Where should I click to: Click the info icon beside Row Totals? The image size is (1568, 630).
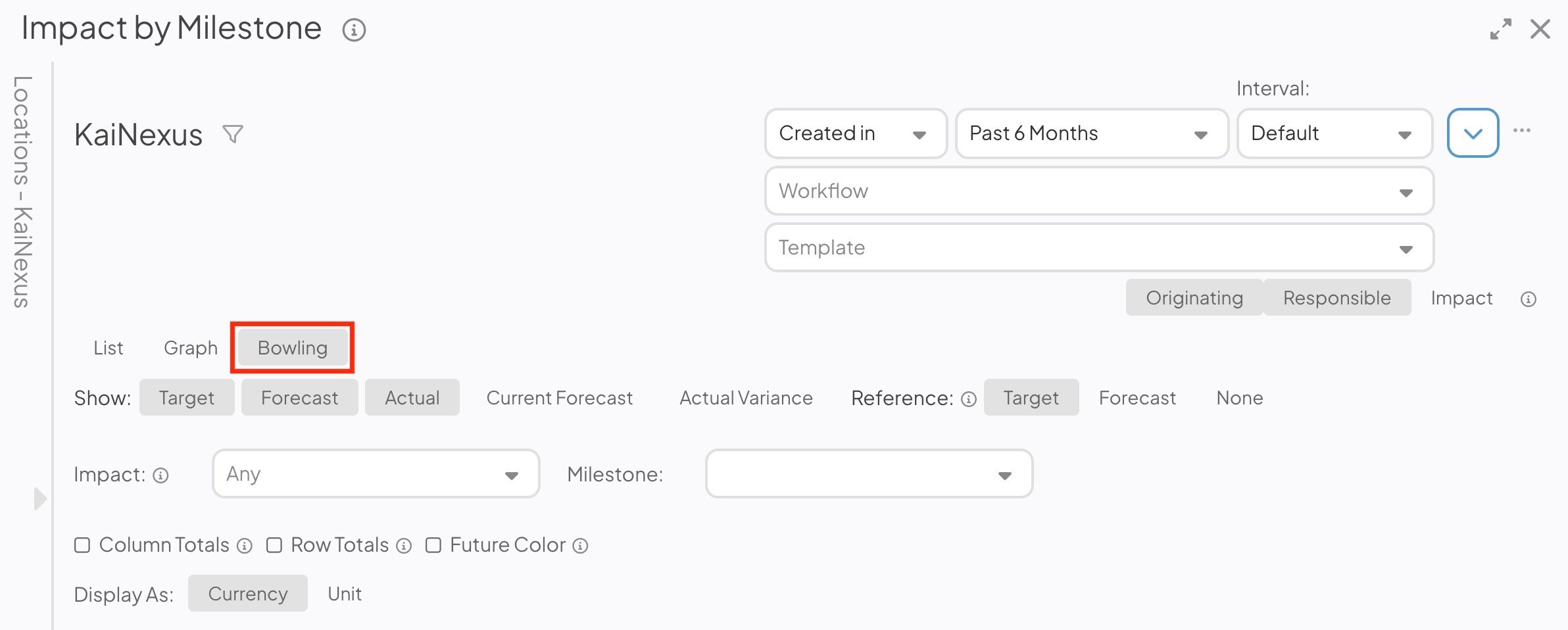click(x=404, y=546)
